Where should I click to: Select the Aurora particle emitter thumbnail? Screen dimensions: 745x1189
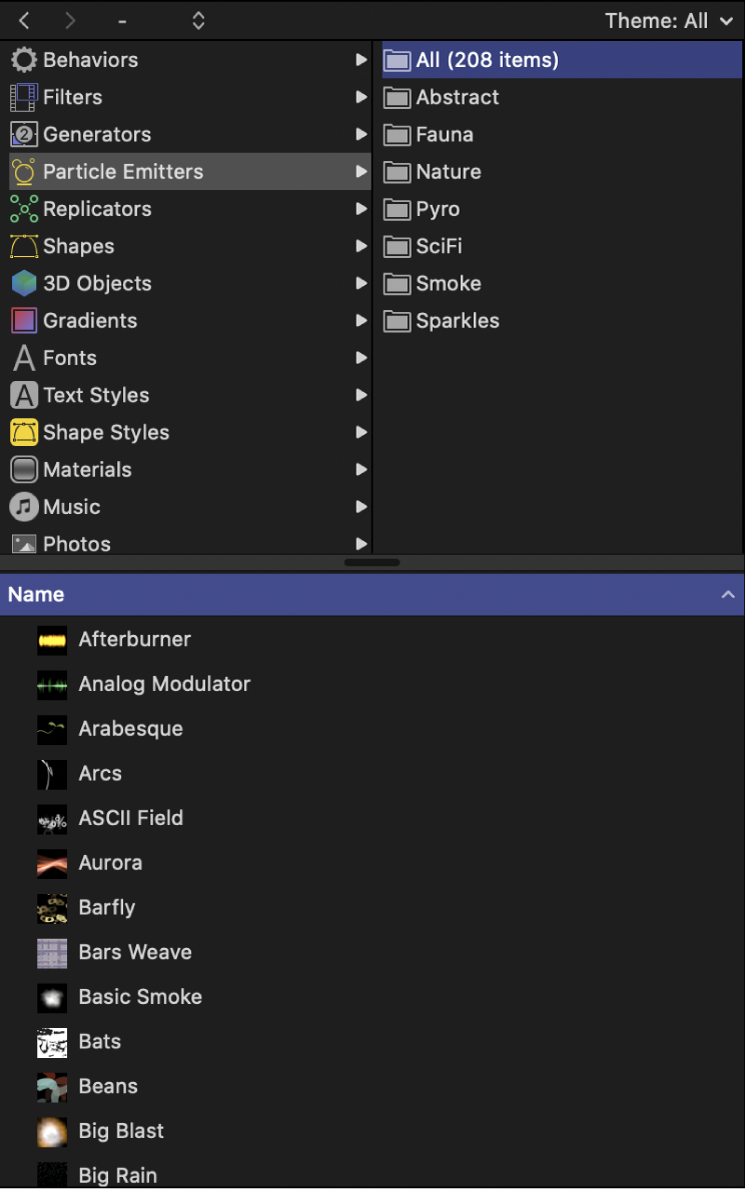[52, 863]
